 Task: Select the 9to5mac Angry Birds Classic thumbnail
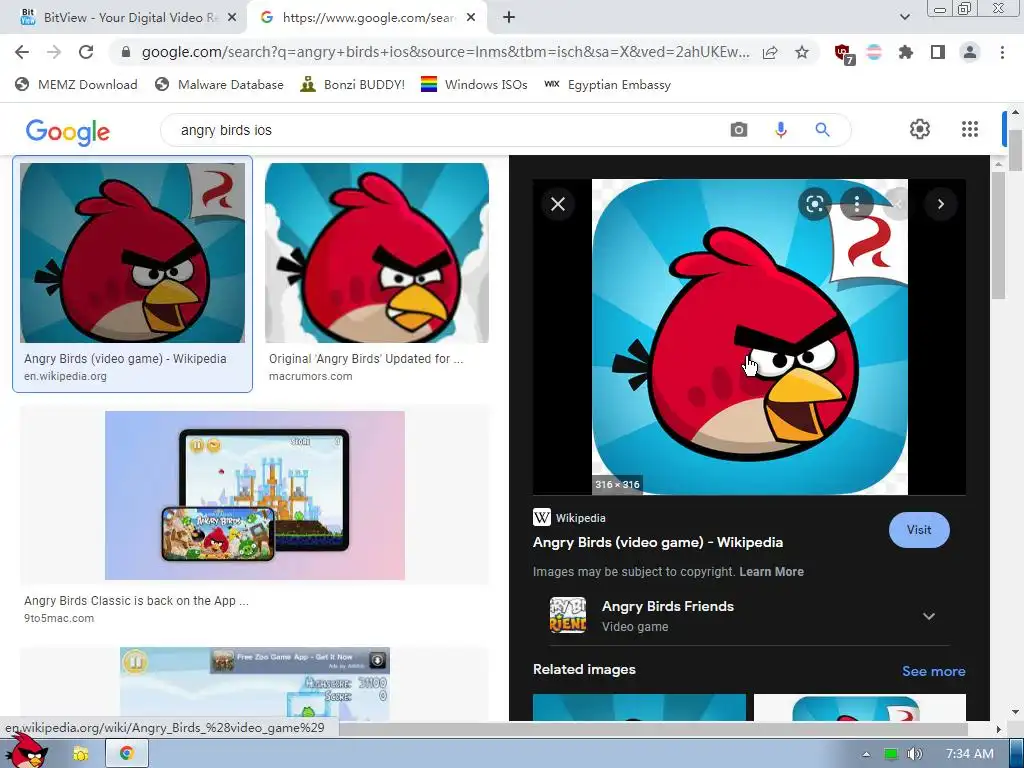click(x=255, y=495)
